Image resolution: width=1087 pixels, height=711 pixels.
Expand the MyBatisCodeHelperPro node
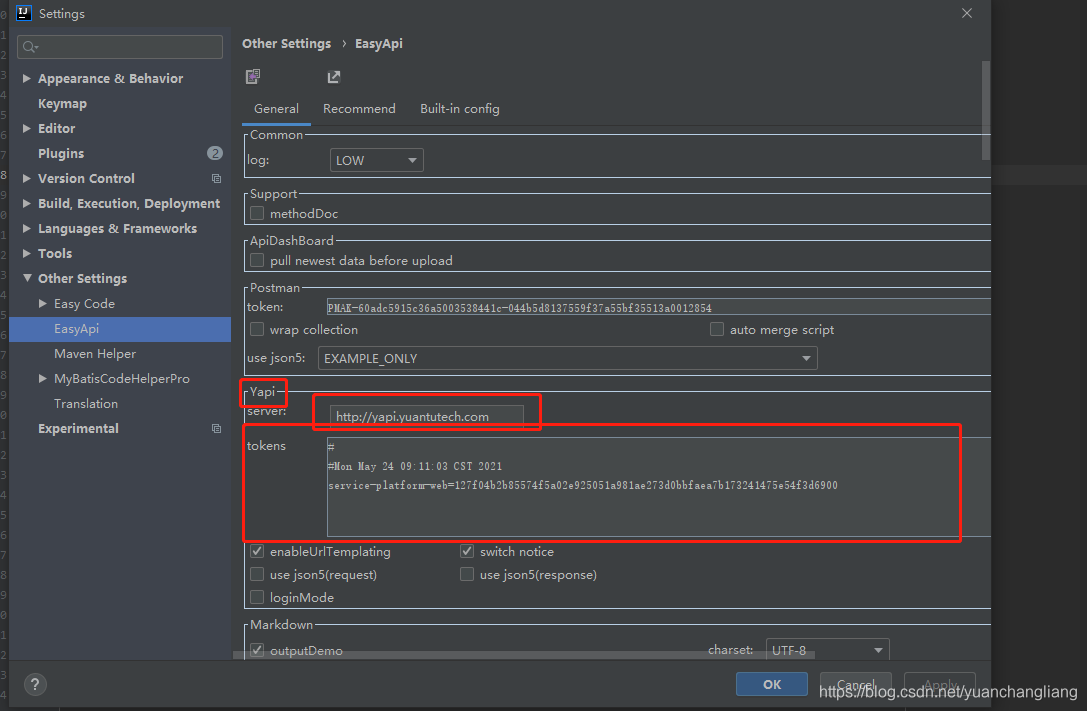pos(43,378)
